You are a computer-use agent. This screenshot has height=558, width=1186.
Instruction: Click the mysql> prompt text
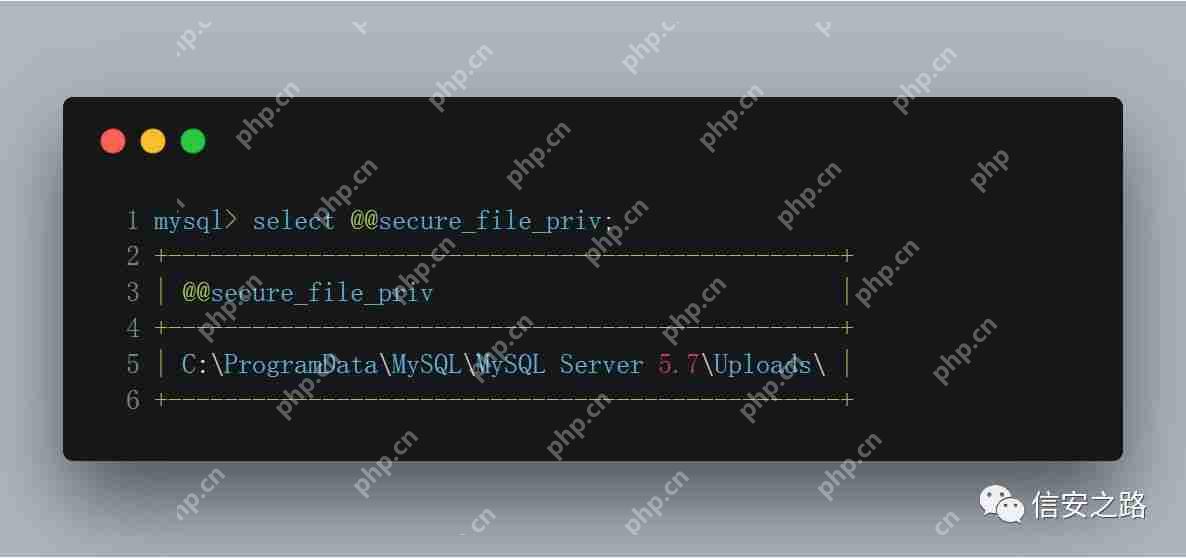[x=195, y=222]
